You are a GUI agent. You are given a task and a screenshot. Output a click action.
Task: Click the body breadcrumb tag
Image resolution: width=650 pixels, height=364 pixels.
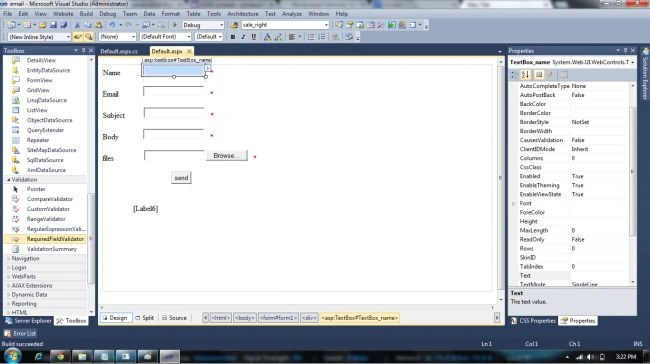pos(245,318)
